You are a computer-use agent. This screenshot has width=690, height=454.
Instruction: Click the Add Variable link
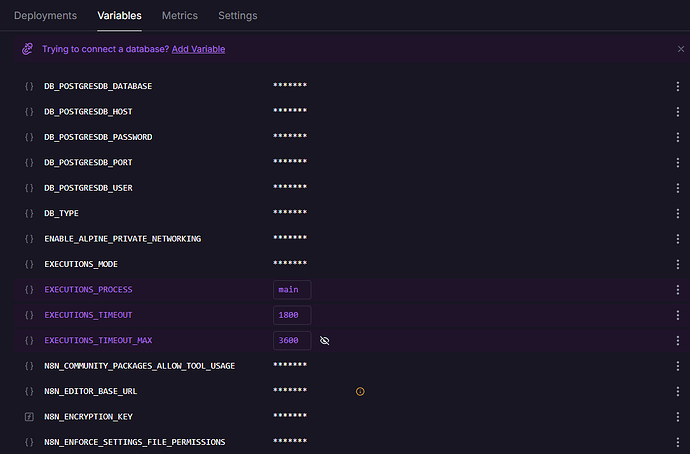[198, 49]
